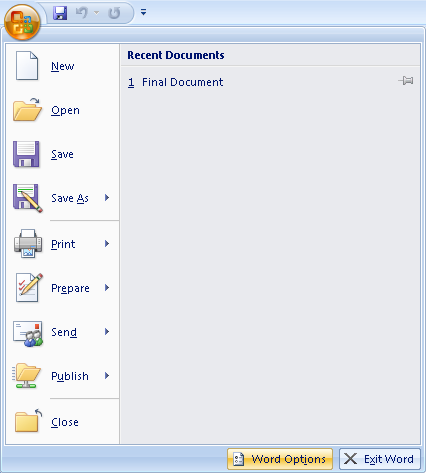The image size is (426, 473).
Task: Click the Open folder icon
Action: (x=27, y=110)
